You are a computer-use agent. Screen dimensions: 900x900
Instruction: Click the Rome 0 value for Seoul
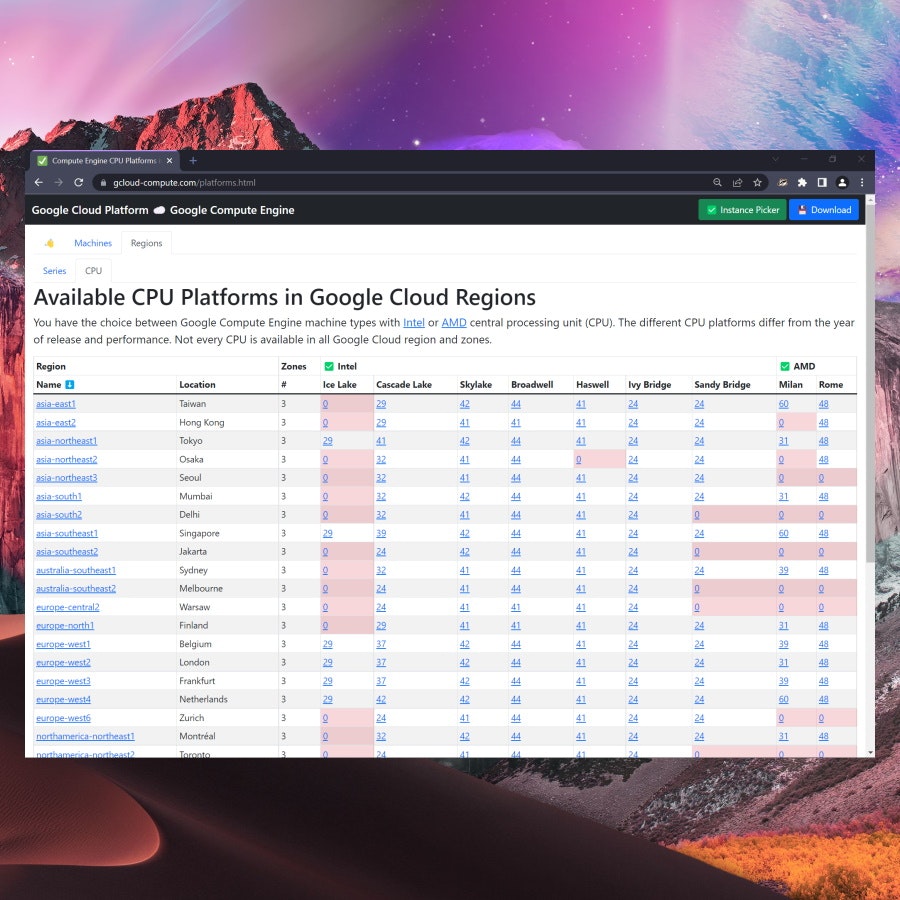tap(821, 478)
